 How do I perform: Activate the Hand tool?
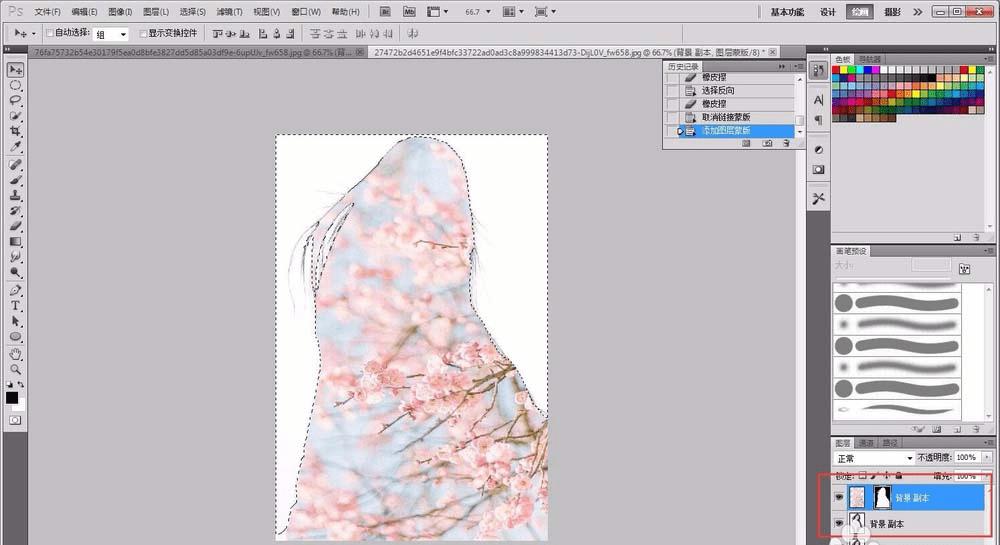click(x=16, y=353)
